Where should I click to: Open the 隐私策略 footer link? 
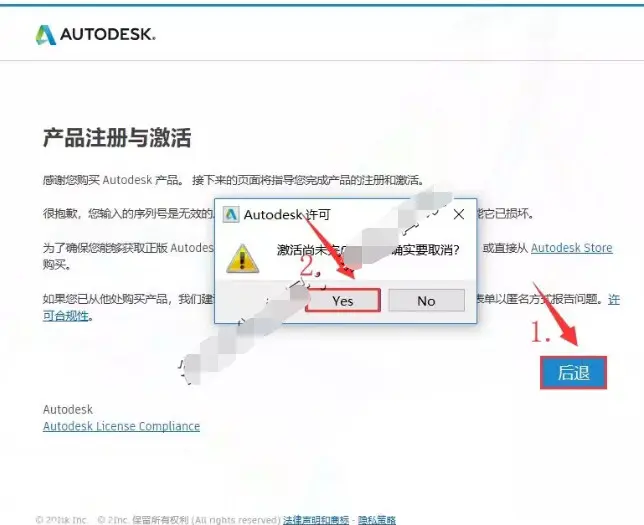(x=377, y=520)
